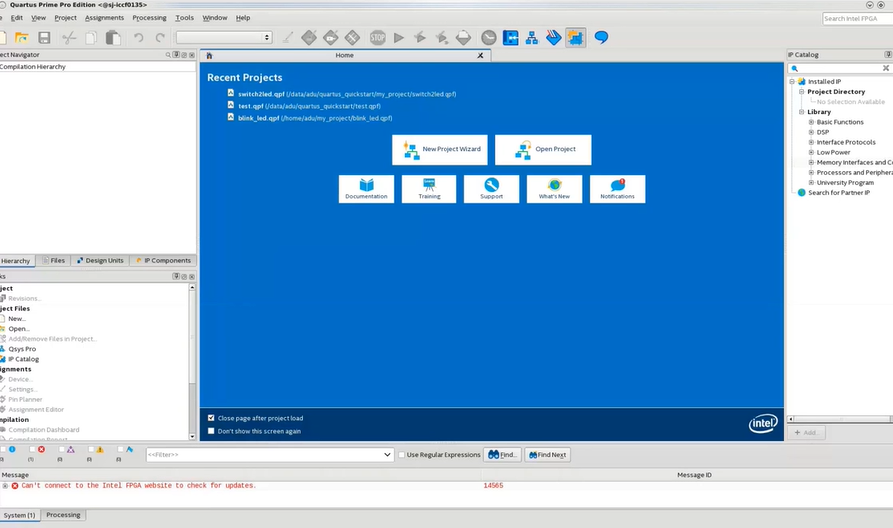Switch to the Files tab

54,260
